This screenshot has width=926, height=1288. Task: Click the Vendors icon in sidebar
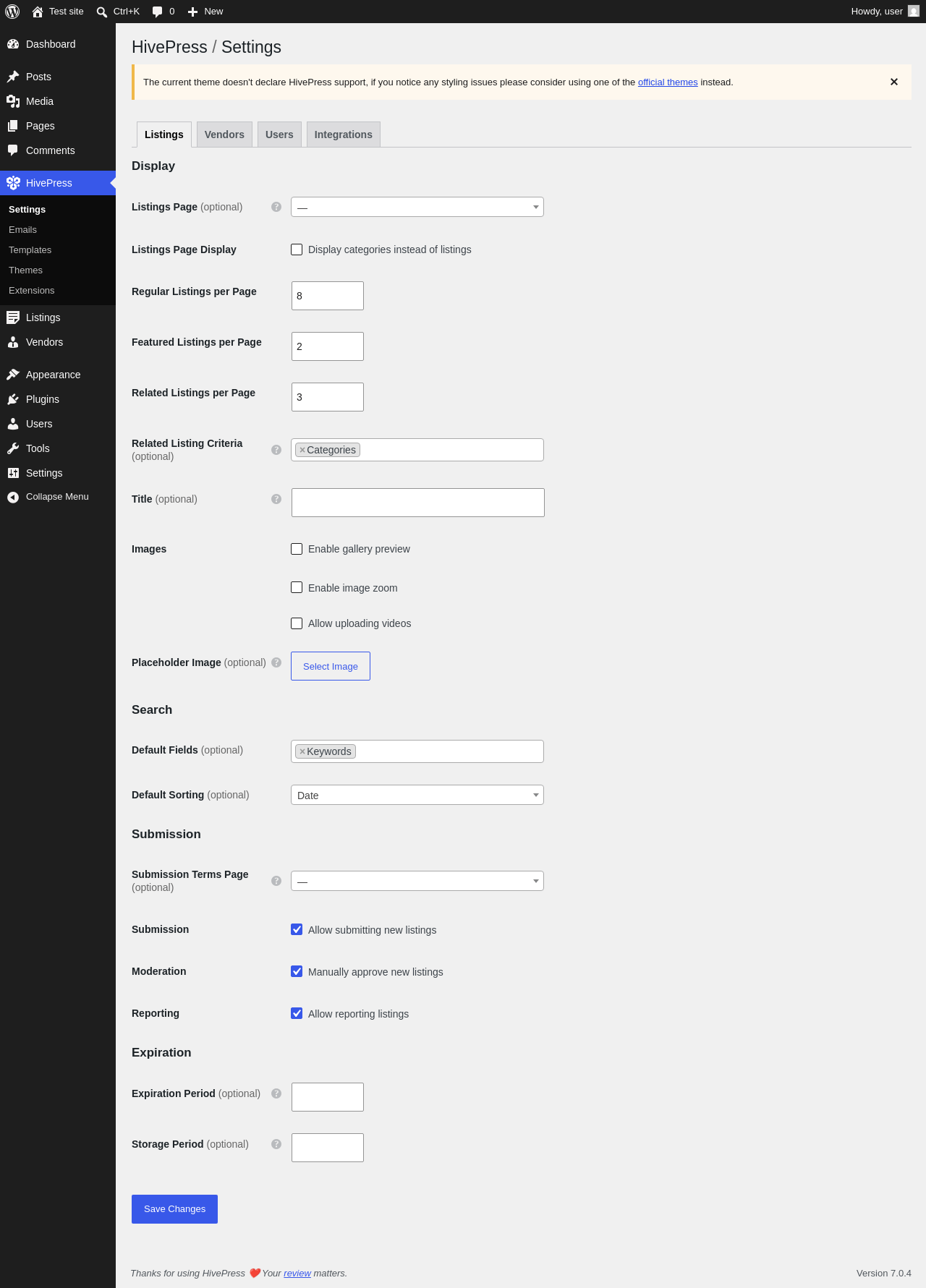pos(13,342)
